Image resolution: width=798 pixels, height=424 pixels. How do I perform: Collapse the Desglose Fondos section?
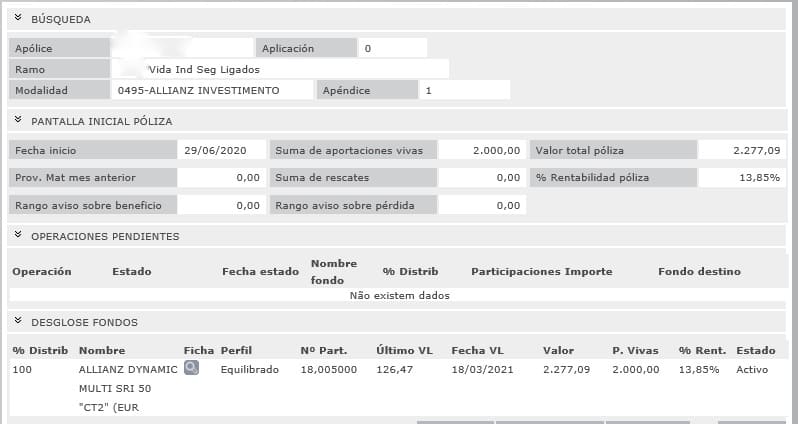coord(18,322)
